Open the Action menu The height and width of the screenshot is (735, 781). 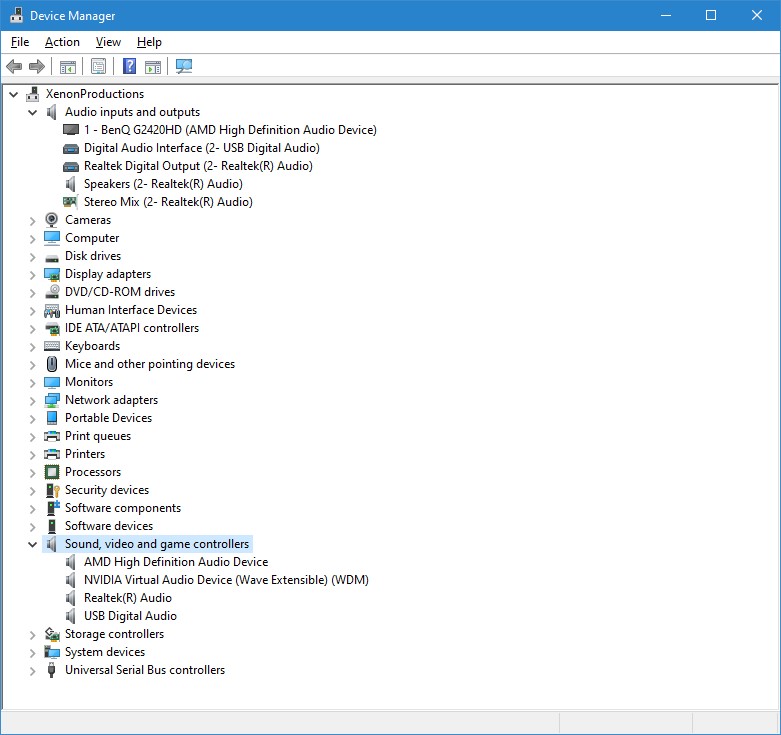tap(62, 42)
